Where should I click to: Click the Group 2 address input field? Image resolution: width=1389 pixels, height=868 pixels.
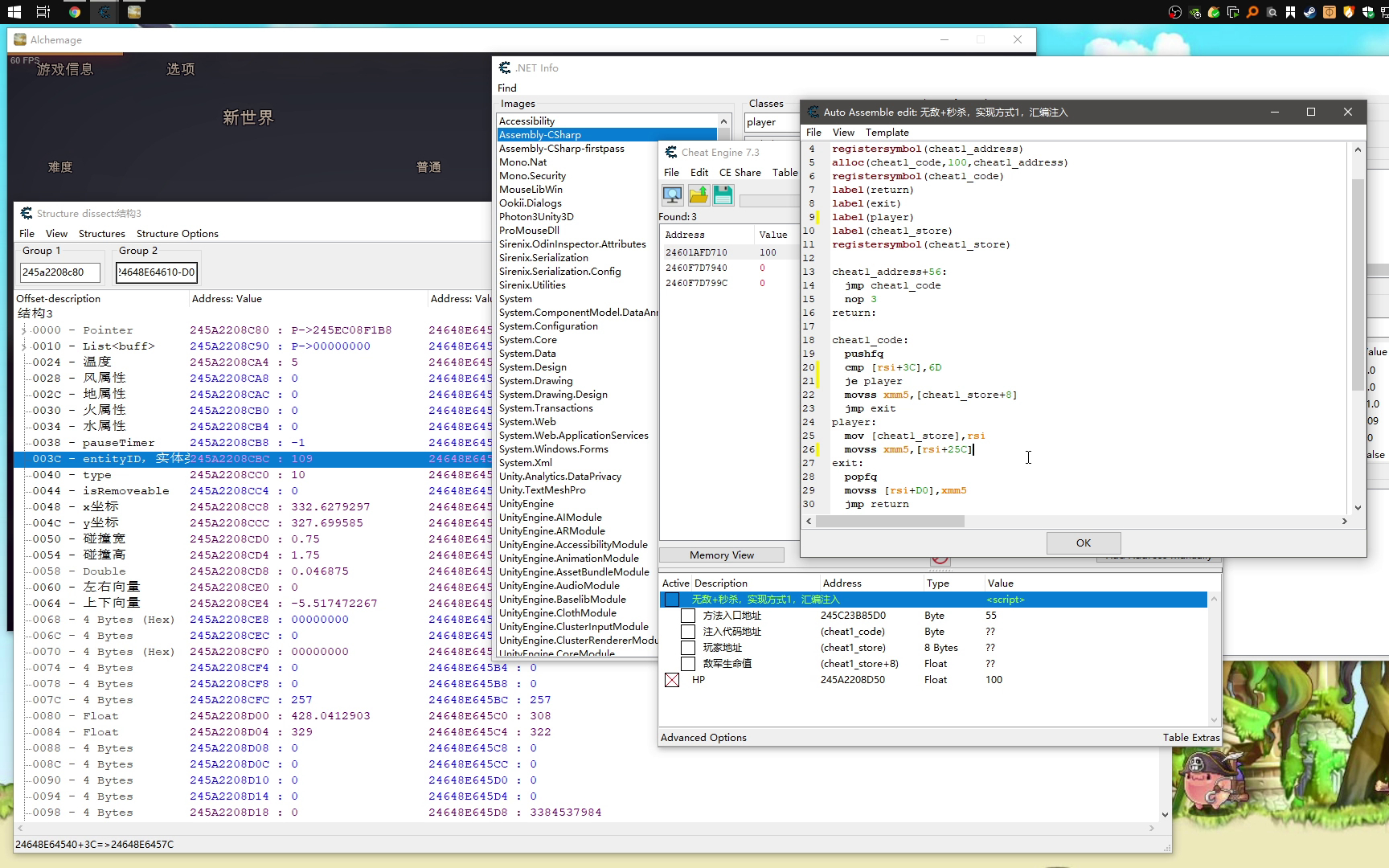(x=157, y=272)
